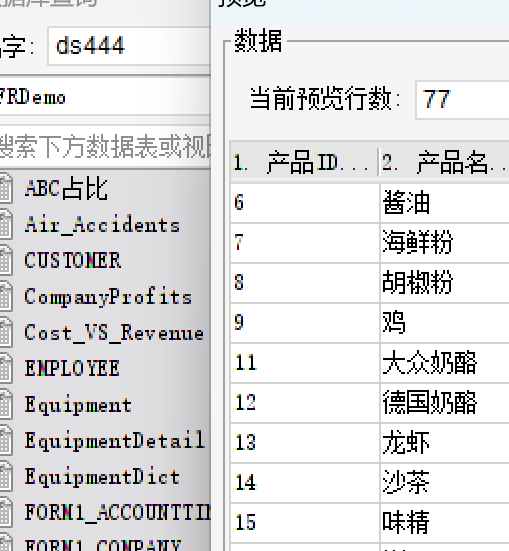The image size is (509, 551).
Task: Click the 产品ID column header
Action: point(304,163)
